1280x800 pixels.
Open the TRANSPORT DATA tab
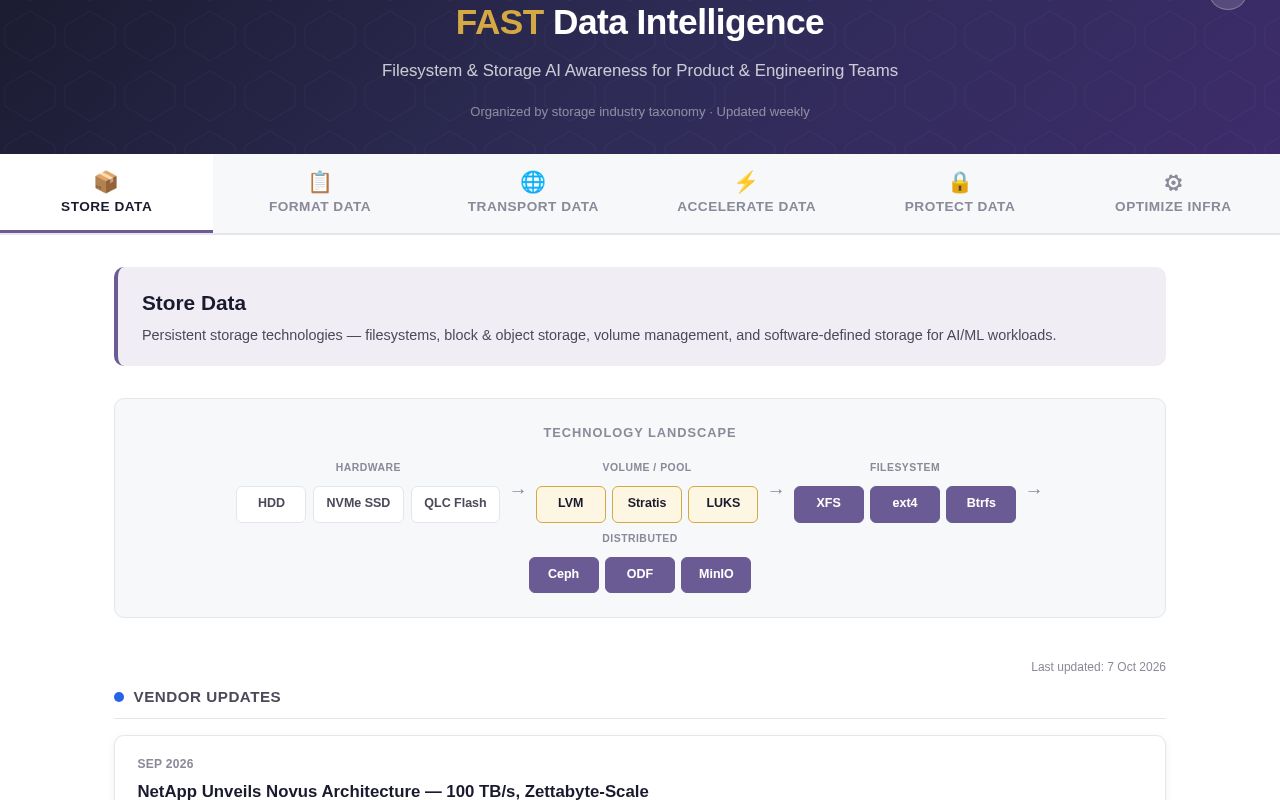(x=533, y=194)
